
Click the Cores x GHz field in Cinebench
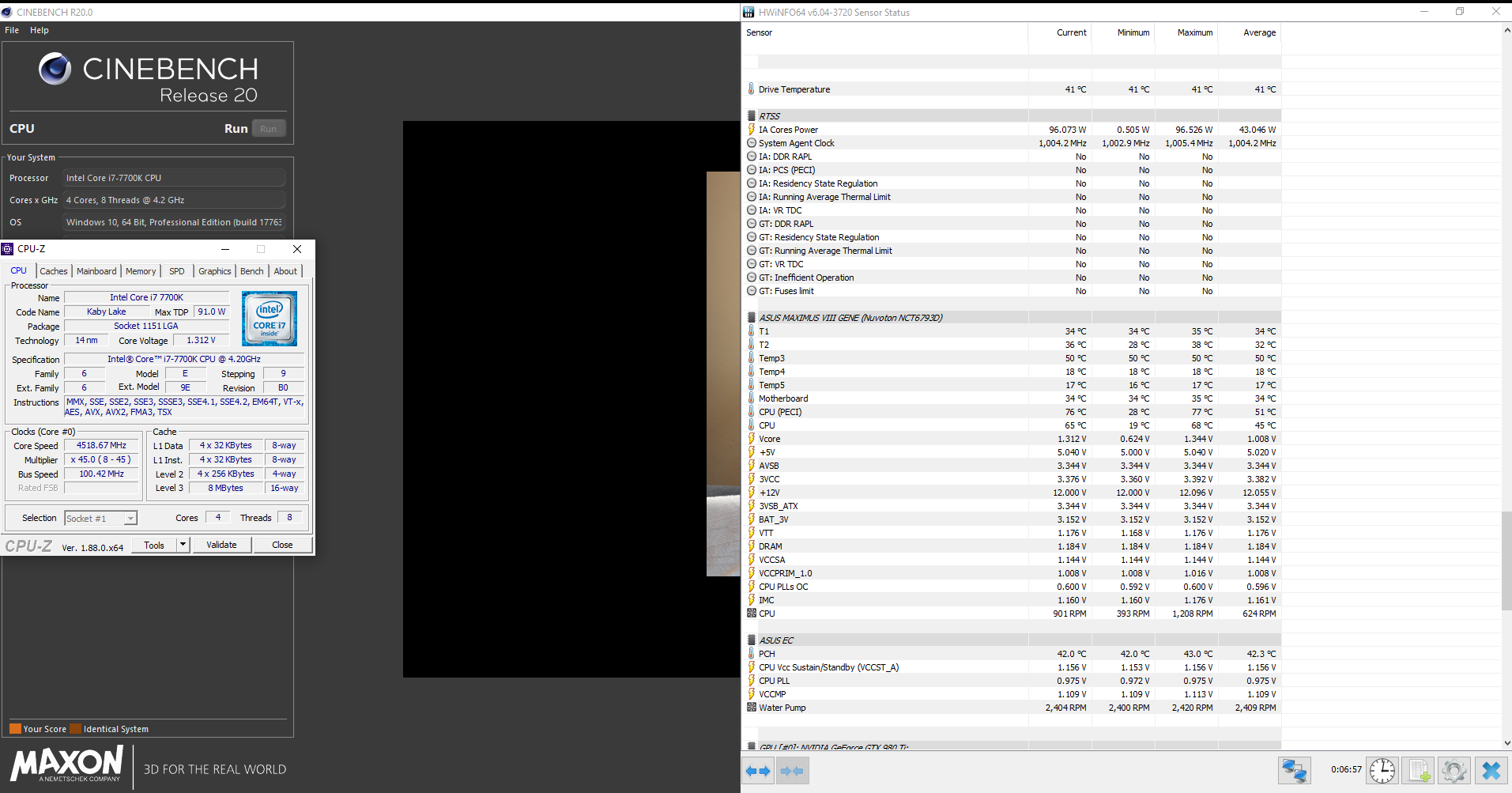174,200
